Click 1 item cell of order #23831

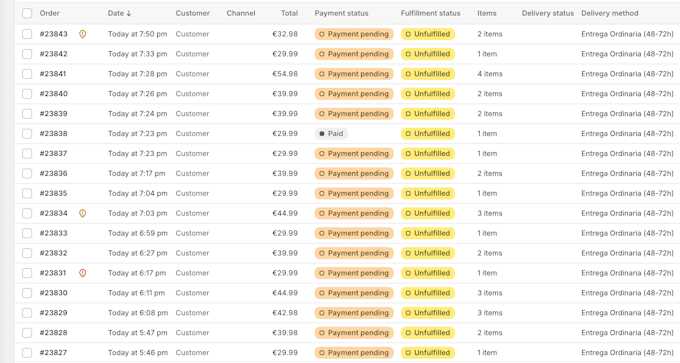coord(487,273)
